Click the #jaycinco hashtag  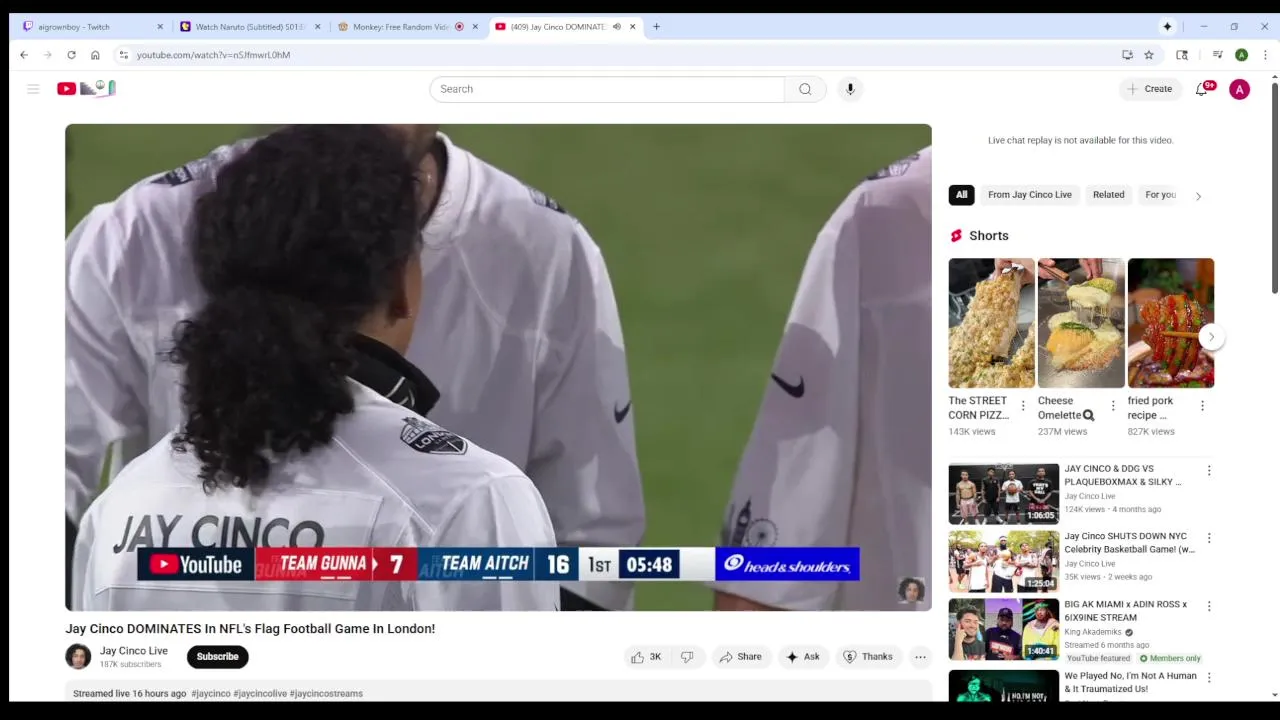(211, 693)
